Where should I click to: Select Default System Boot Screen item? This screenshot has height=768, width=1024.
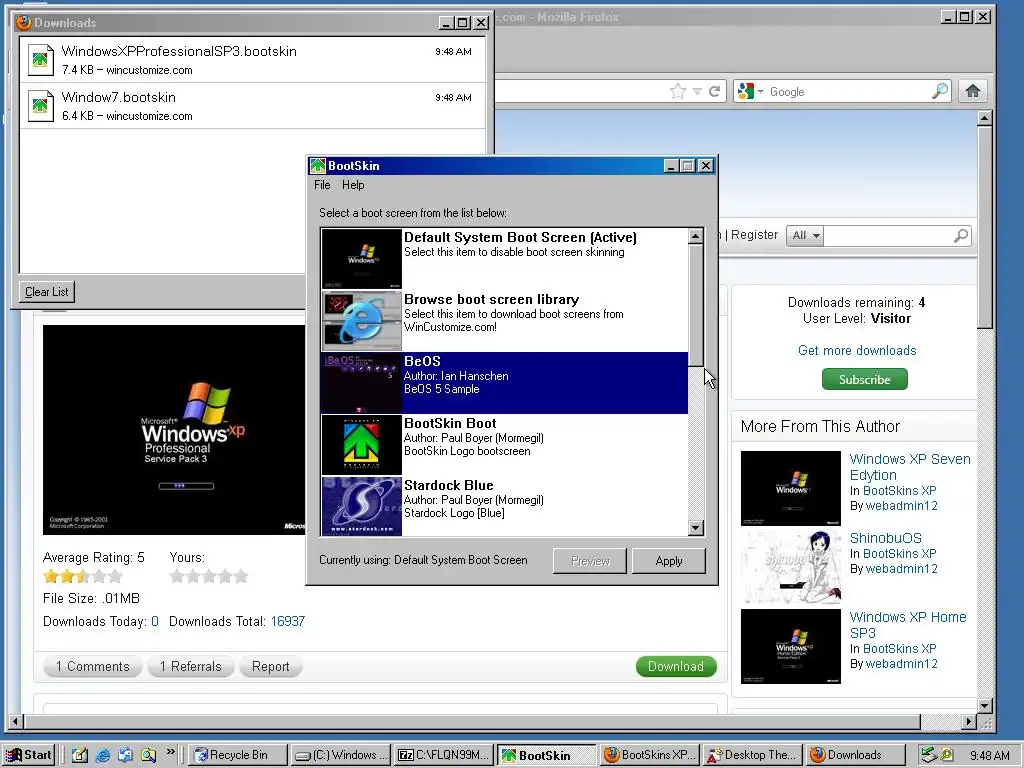504,259
